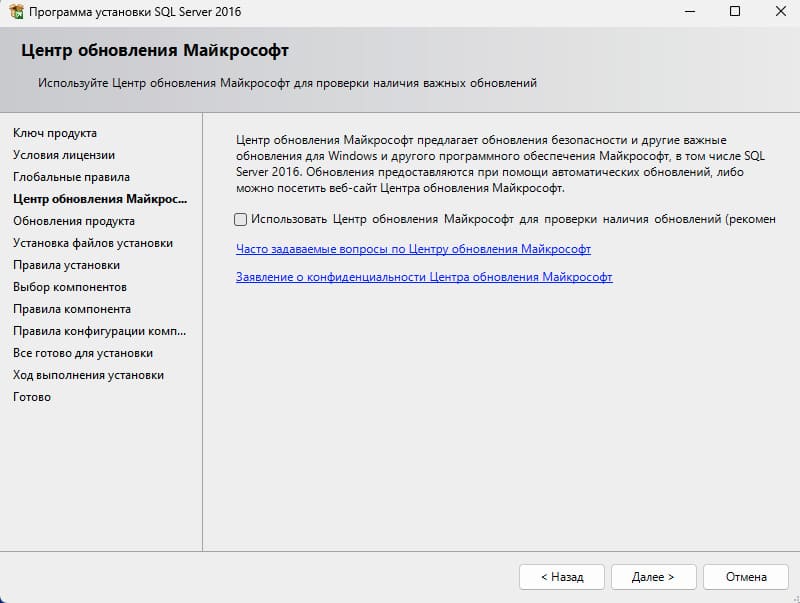800x603 pixels.
Task: Select the "Установка файлов установки" step
Action: 93,243
